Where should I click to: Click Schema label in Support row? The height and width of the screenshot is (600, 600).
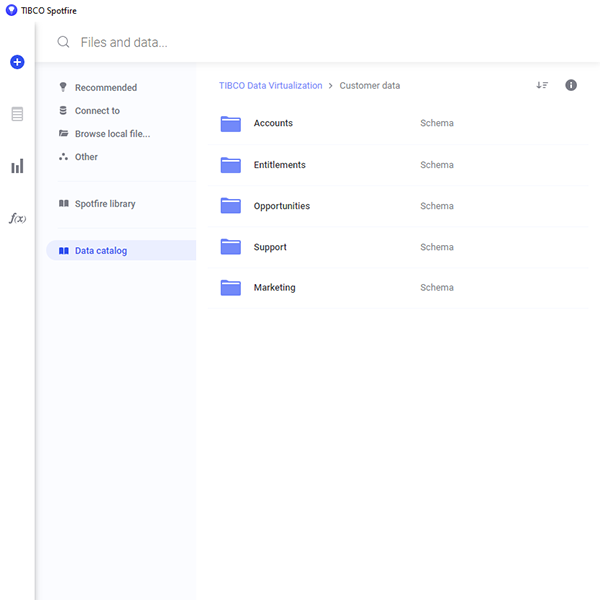(x=437, y=247)
